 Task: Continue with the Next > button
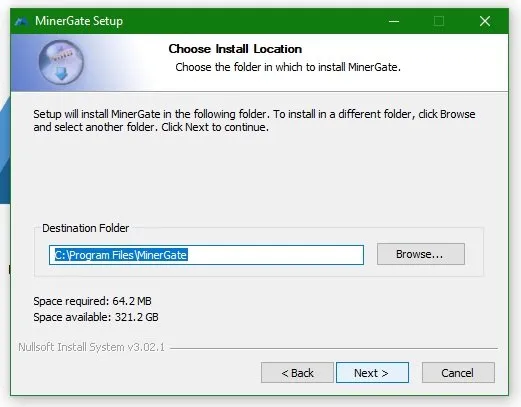372,373
